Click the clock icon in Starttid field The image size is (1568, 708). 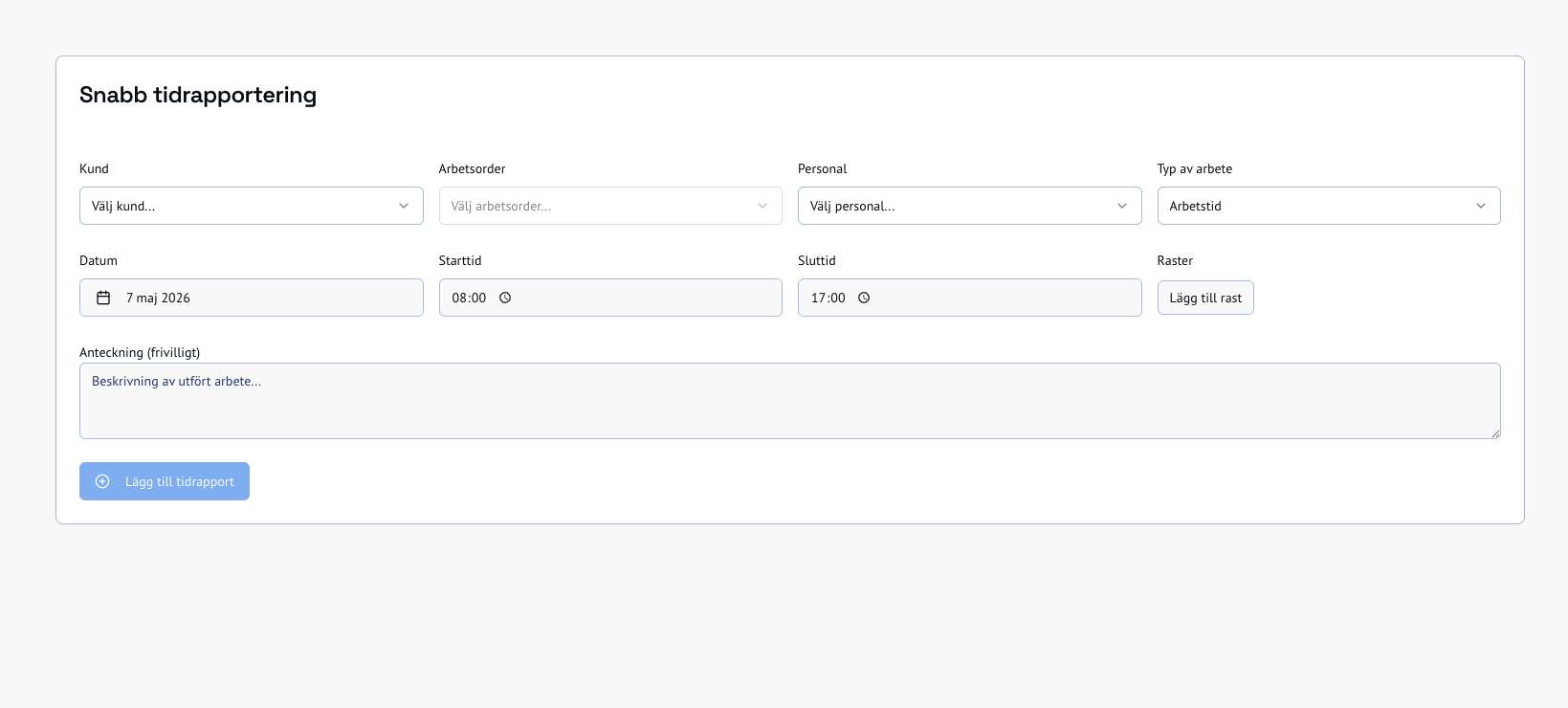505,298
